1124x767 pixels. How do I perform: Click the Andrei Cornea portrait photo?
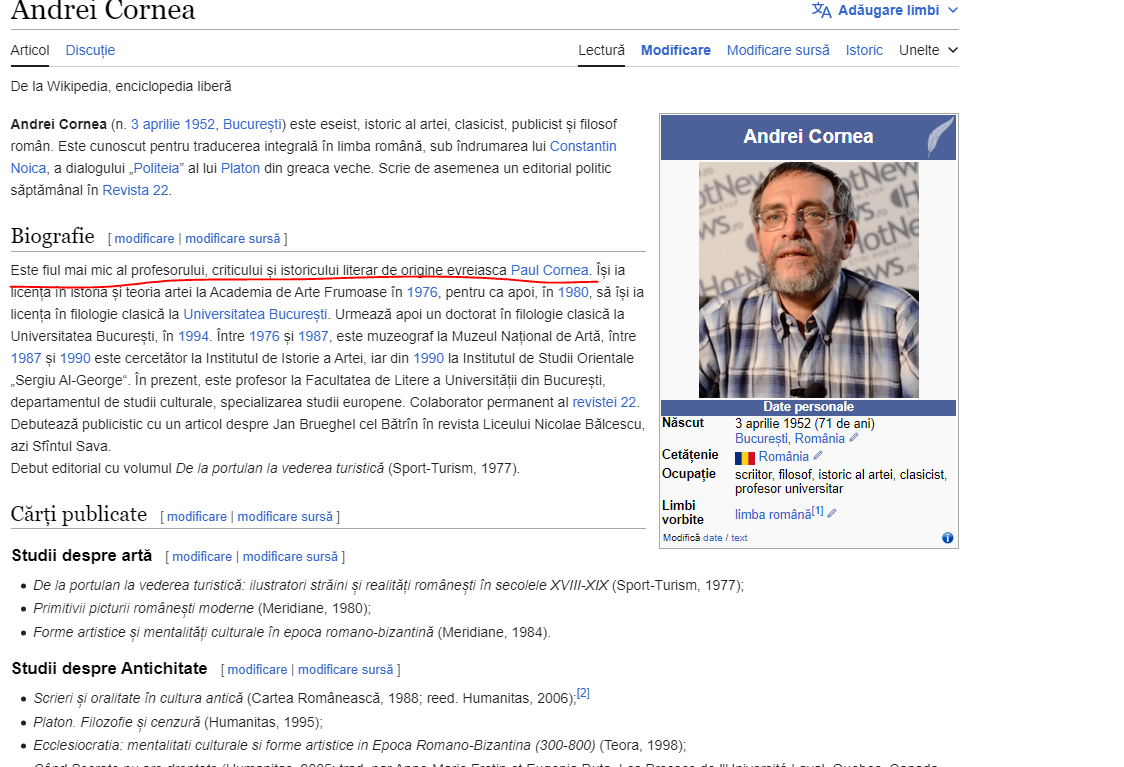pyautogui.click(x=808, y=280)
